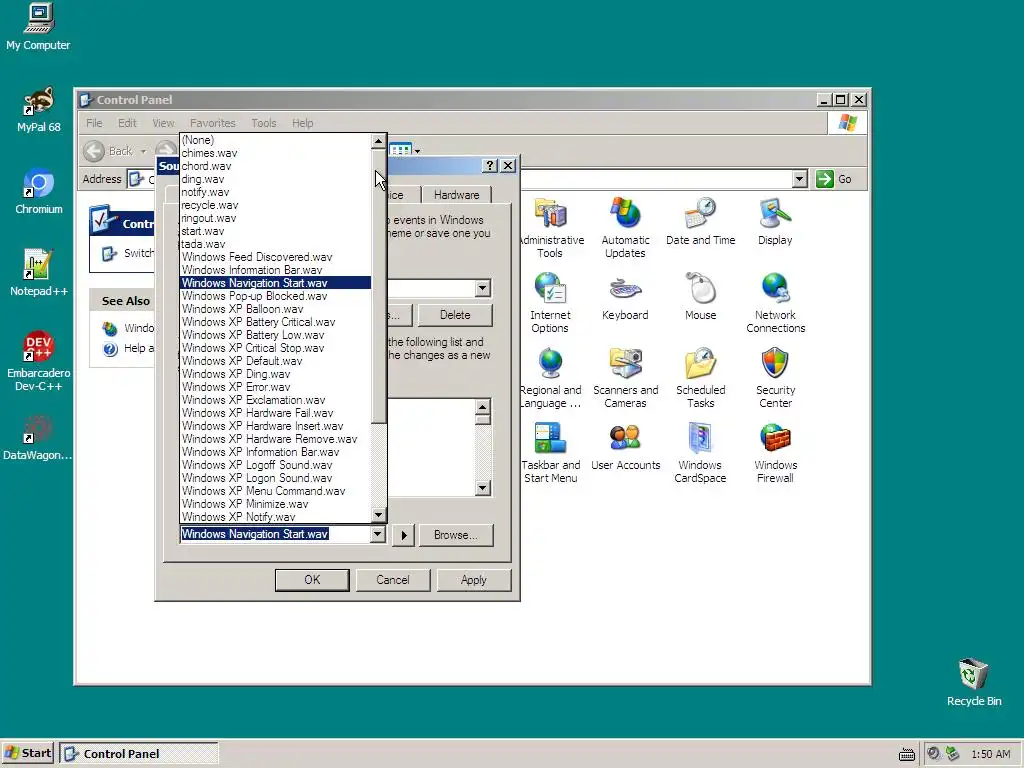Click the Back toolbar button

pos(109,151)
